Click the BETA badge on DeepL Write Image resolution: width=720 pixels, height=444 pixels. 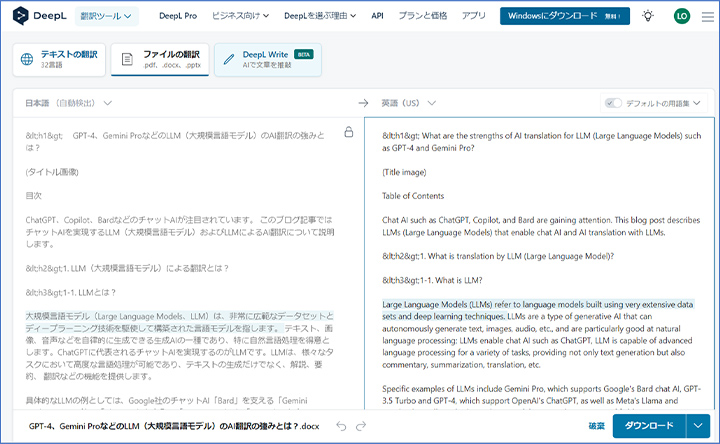304,54
